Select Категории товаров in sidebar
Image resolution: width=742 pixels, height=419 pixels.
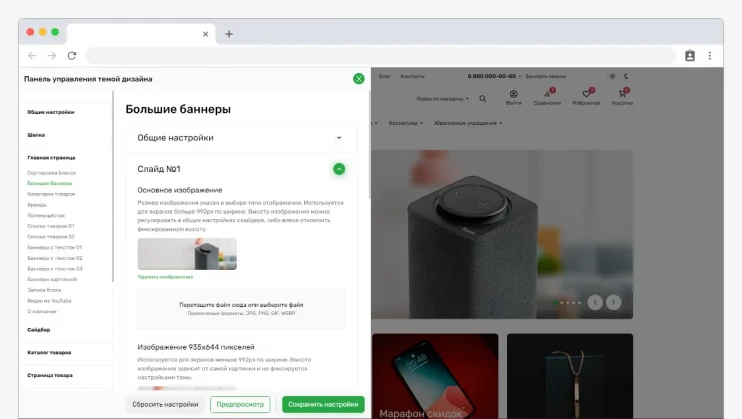tap(51, 194)
